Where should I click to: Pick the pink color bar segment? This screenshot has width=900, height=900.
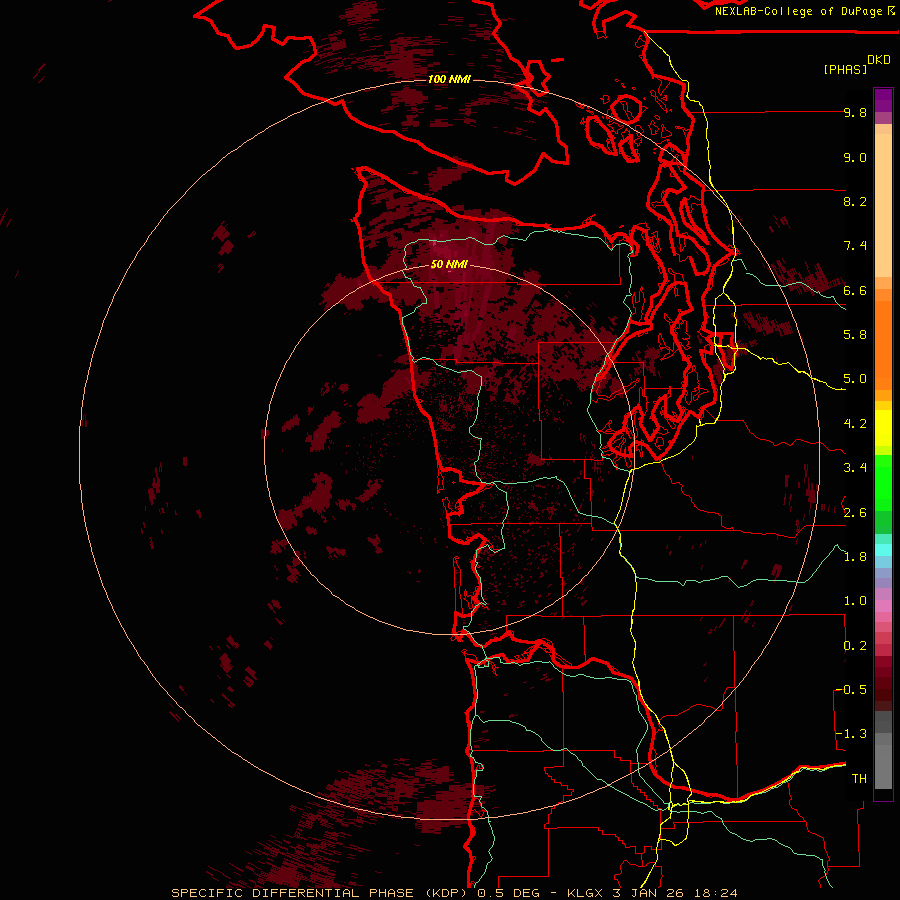pyautogui.click(x=883, y=606)
